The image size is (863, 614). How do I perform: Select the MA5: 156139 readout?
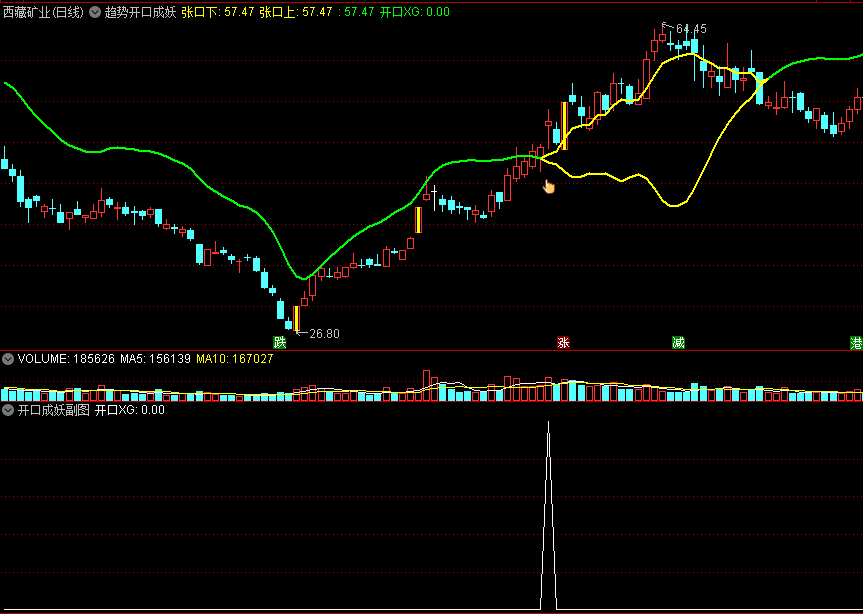coord(155,359)
